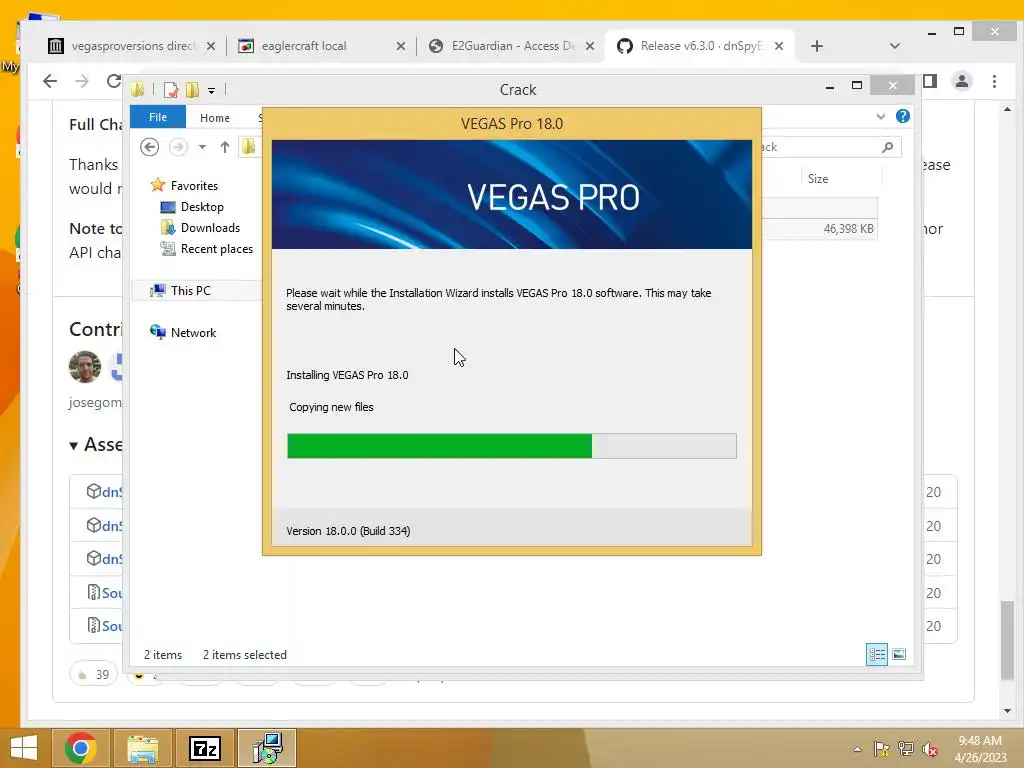Select Network in the navigation pane
Screen dimensions: 1024x768
click(193, 332)
